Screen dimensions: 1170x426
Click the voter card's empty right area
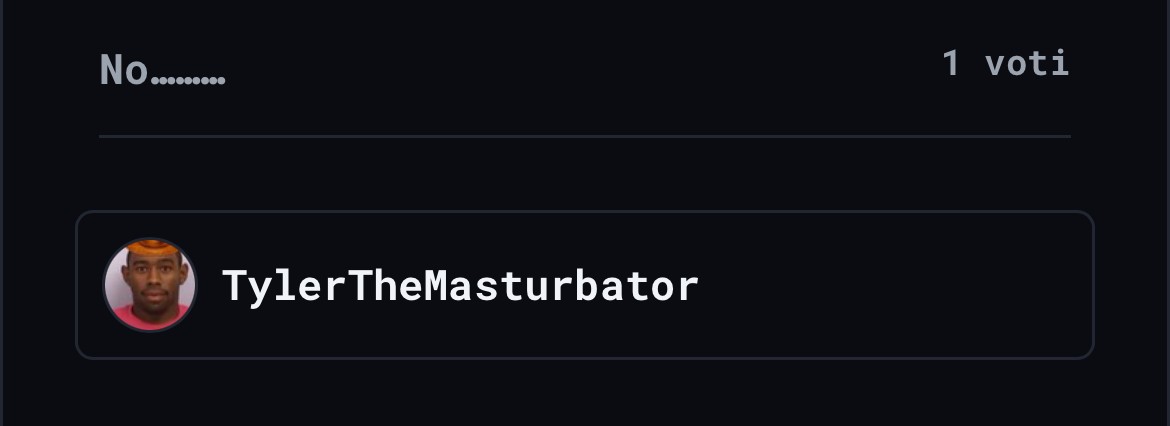pyautogui.click(x=895, y=285)
